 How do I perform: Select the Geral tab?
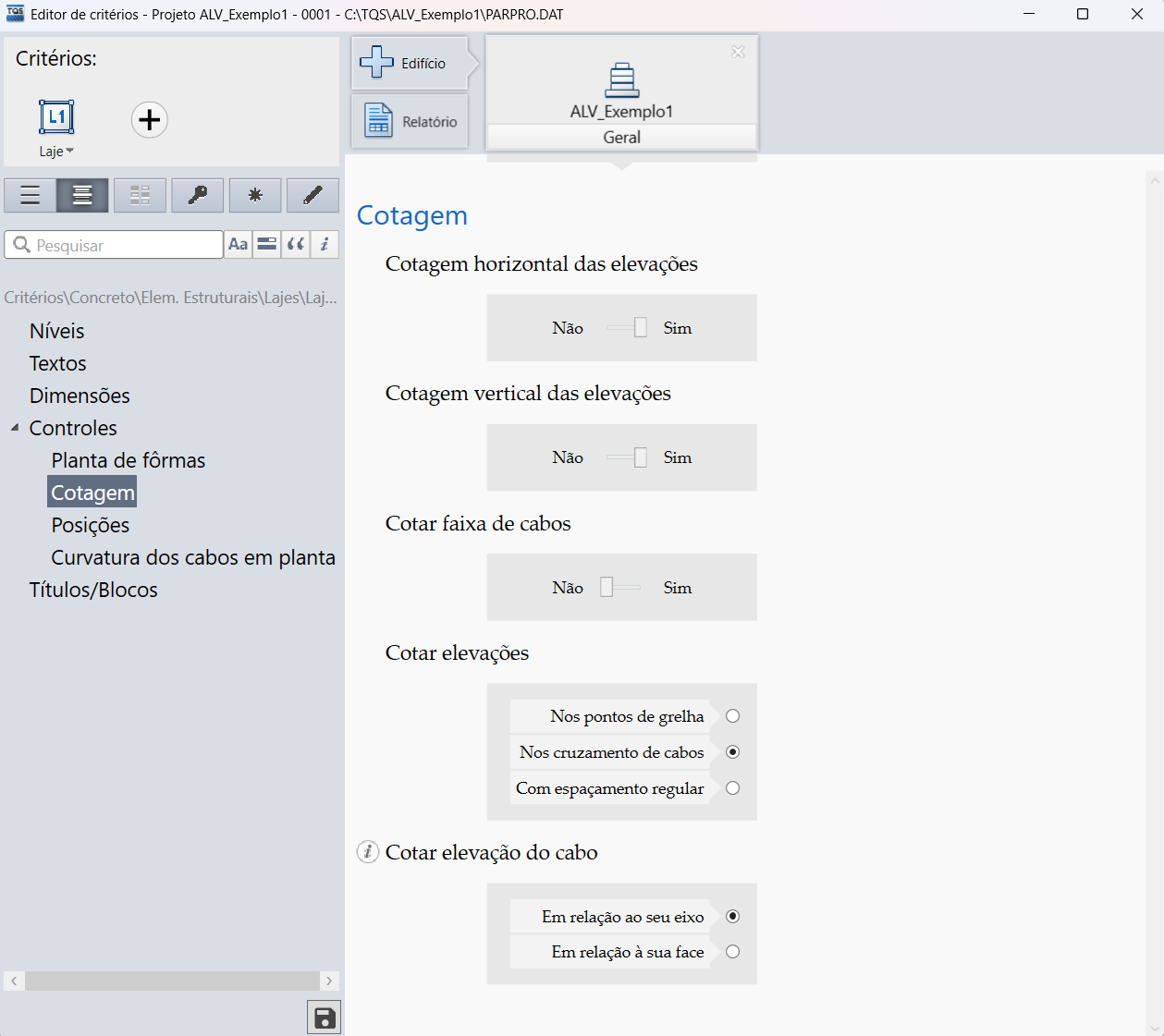[621, 137]
